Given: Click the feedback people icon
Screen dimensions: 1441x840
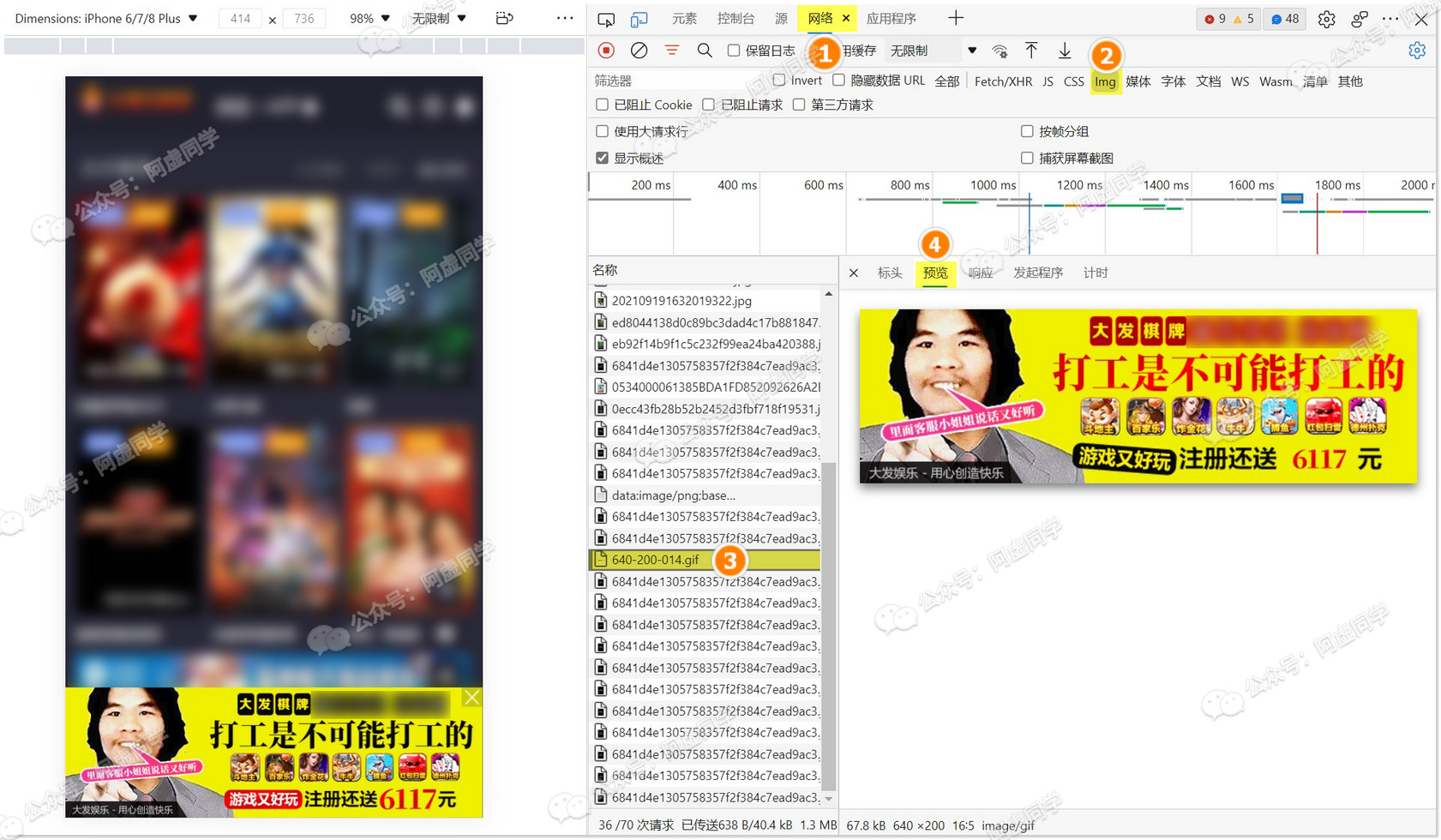Looking at the screenshot, I should 1360,19.
